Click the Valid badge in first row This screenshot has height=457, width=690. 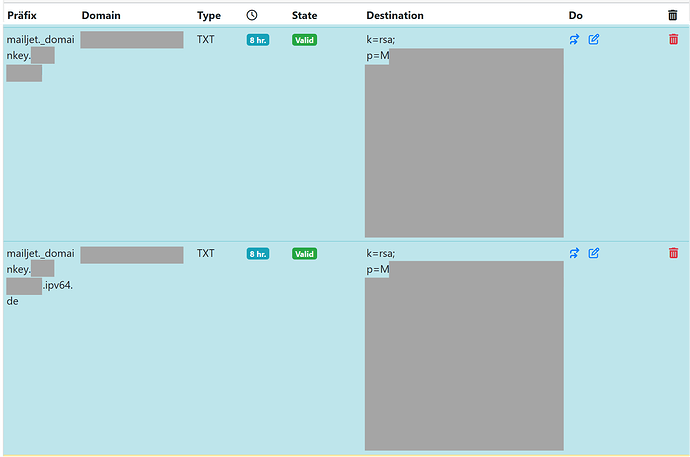(x=304, y=40)
